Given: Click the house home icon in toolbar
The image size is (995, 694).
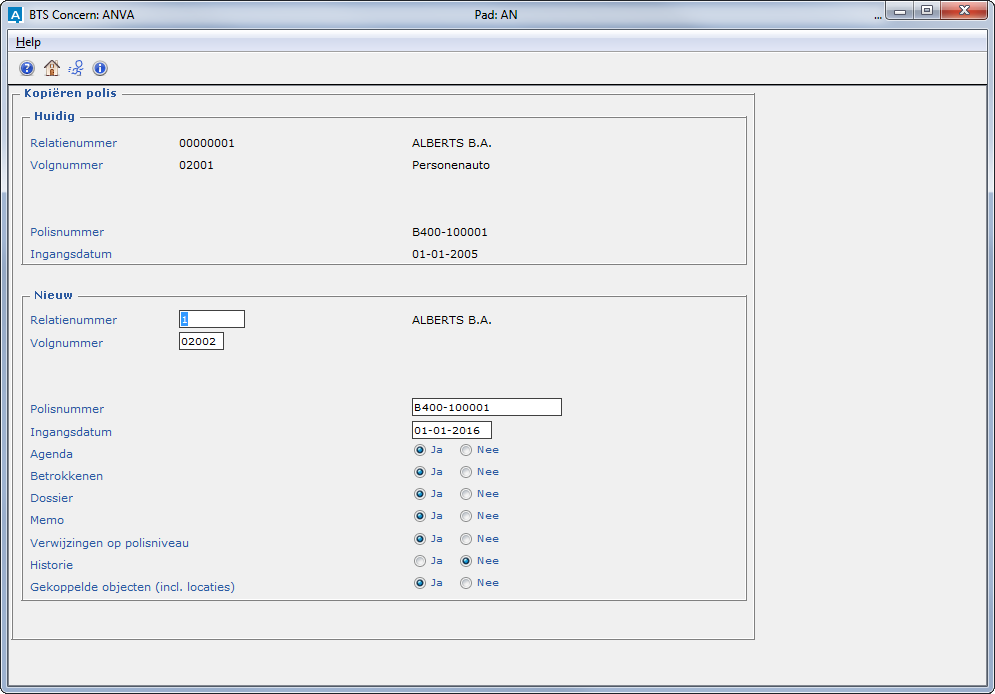Looking at the screenshot, I should [x=52, y=69].
